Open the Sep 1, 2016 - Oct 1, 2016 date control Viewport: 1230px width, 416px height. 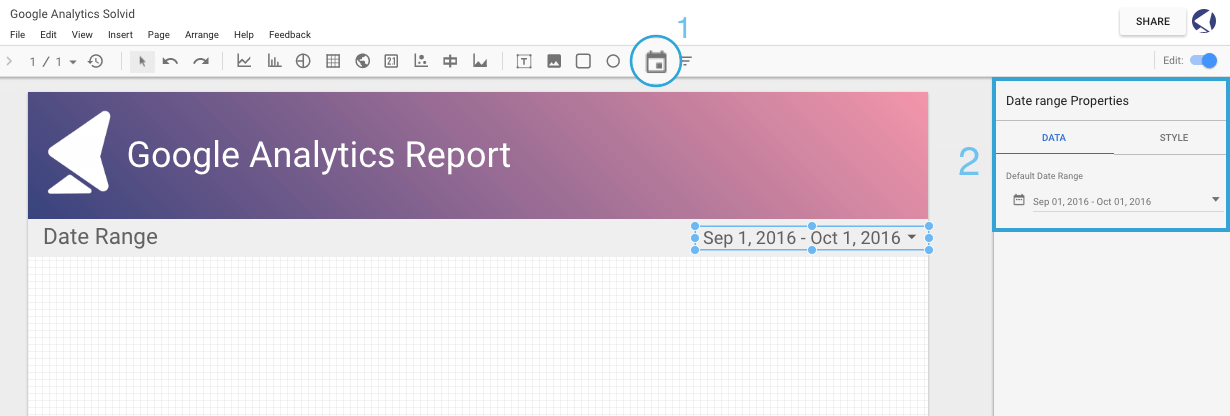tap(810, 238)
